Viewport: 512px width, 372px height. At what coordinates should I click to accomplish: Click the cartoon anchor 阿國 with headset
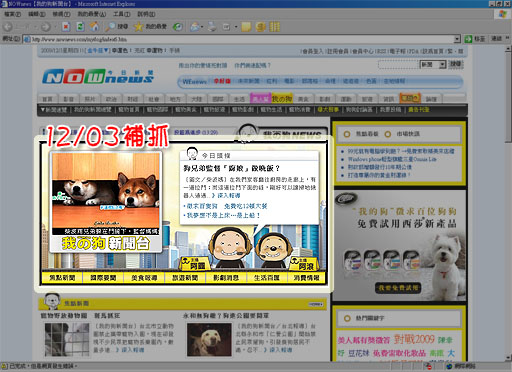[x=230, y=247]
